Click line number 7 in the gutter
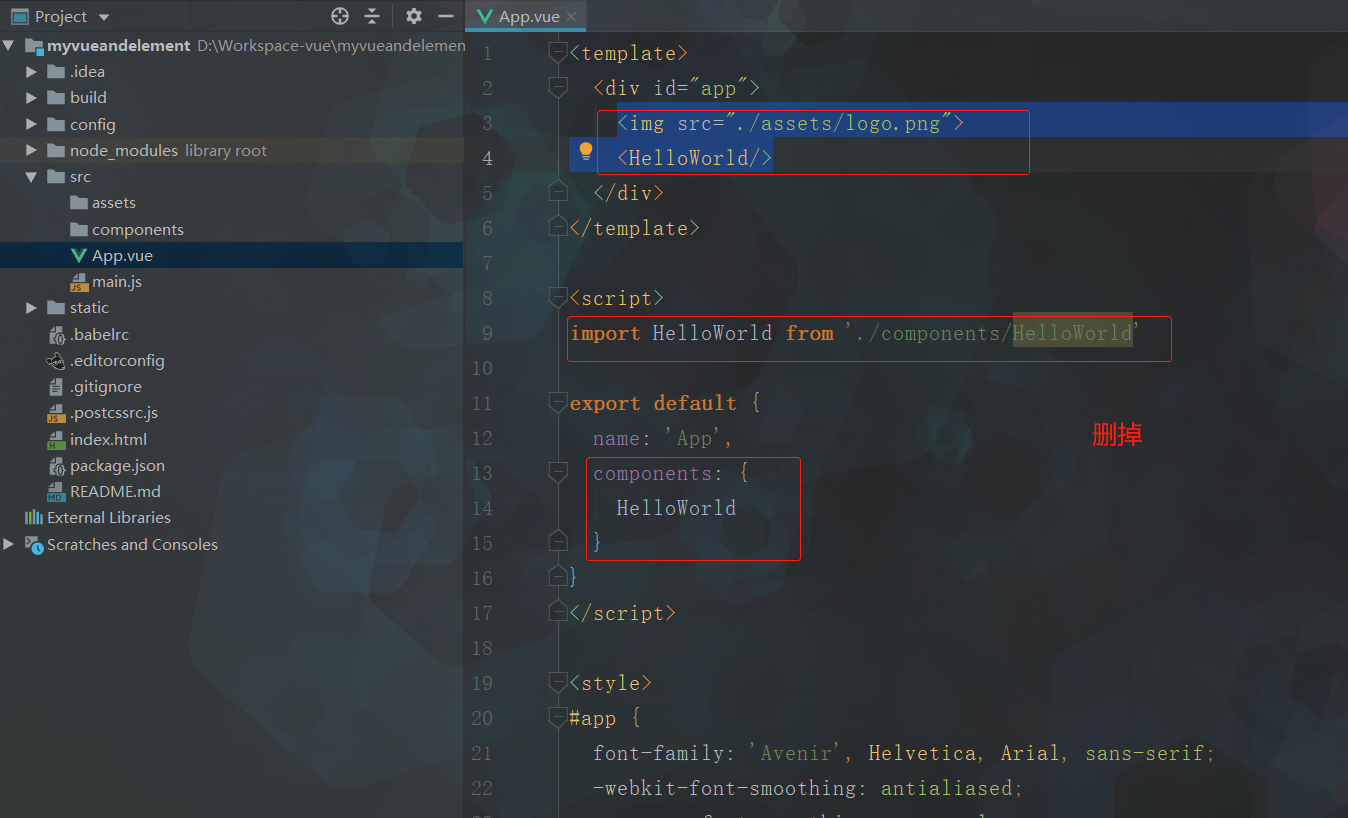Image resolution: width=1348 pixels, height=818 pixels. (x=487, y=263)
